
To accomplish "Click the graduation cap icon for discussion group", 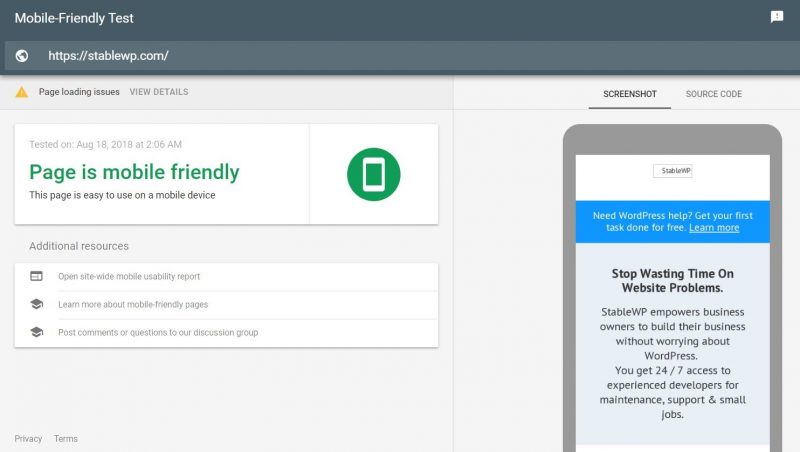I will (36, 332).
